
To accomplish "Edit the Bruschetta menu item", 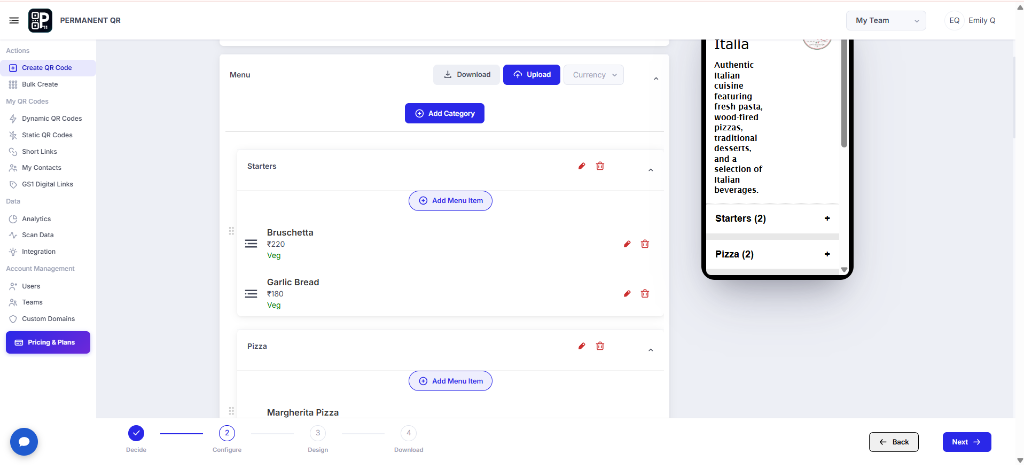I will pos(627,244).
